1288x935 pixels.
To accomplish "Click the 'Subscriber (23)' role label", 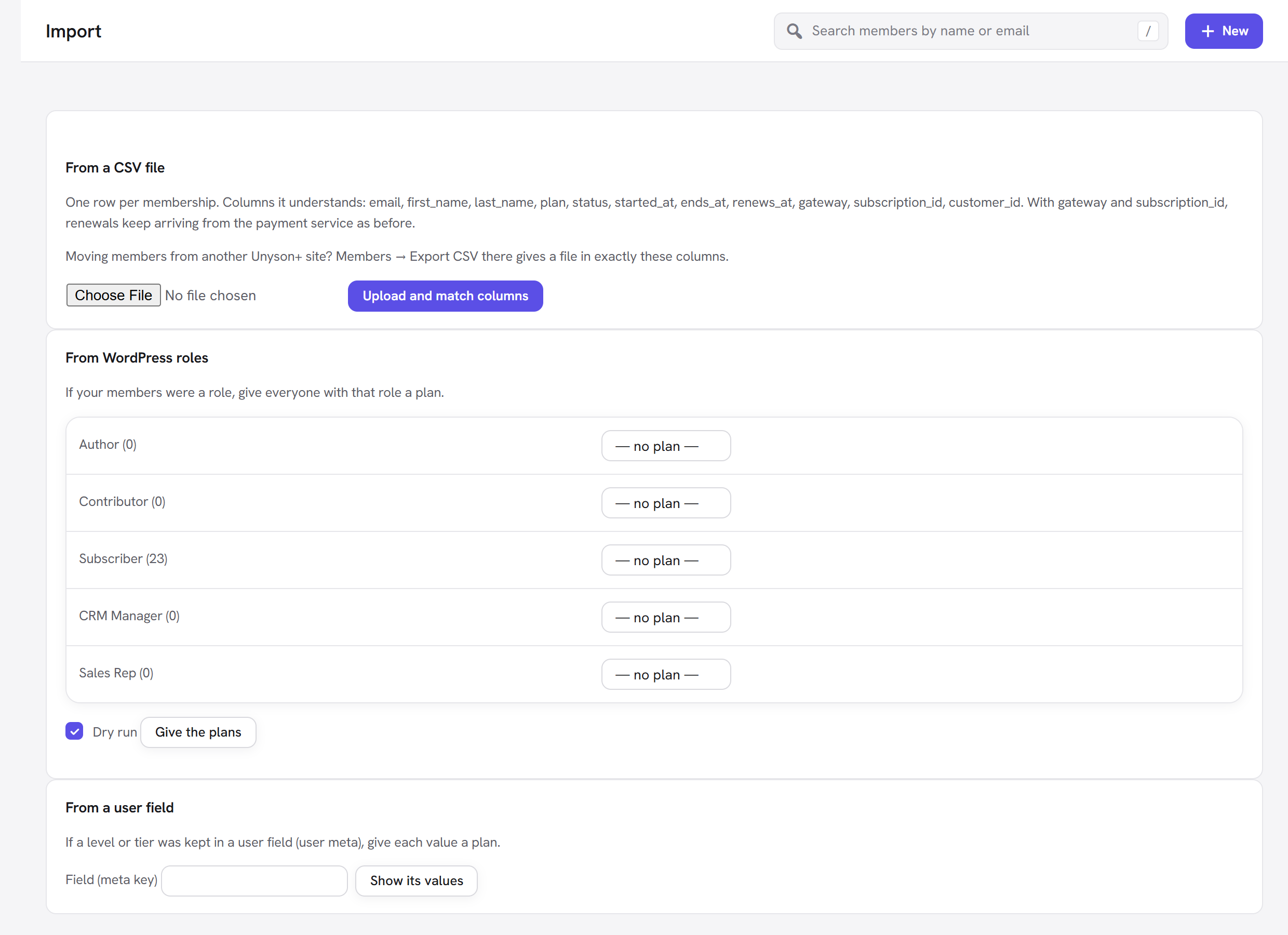I will (x=123, y=559).
